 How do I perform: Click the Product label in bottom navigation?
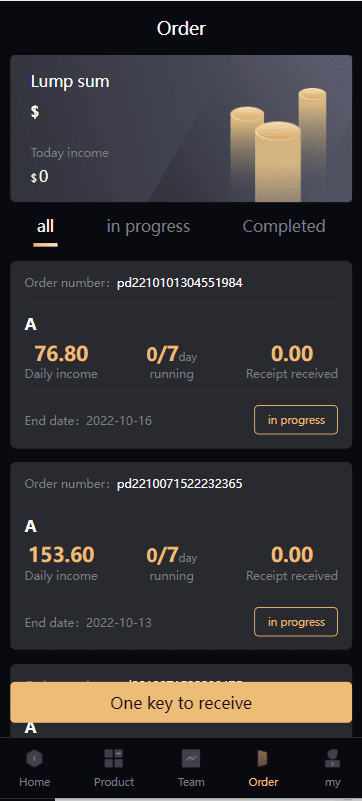click(x=114, y=782)
